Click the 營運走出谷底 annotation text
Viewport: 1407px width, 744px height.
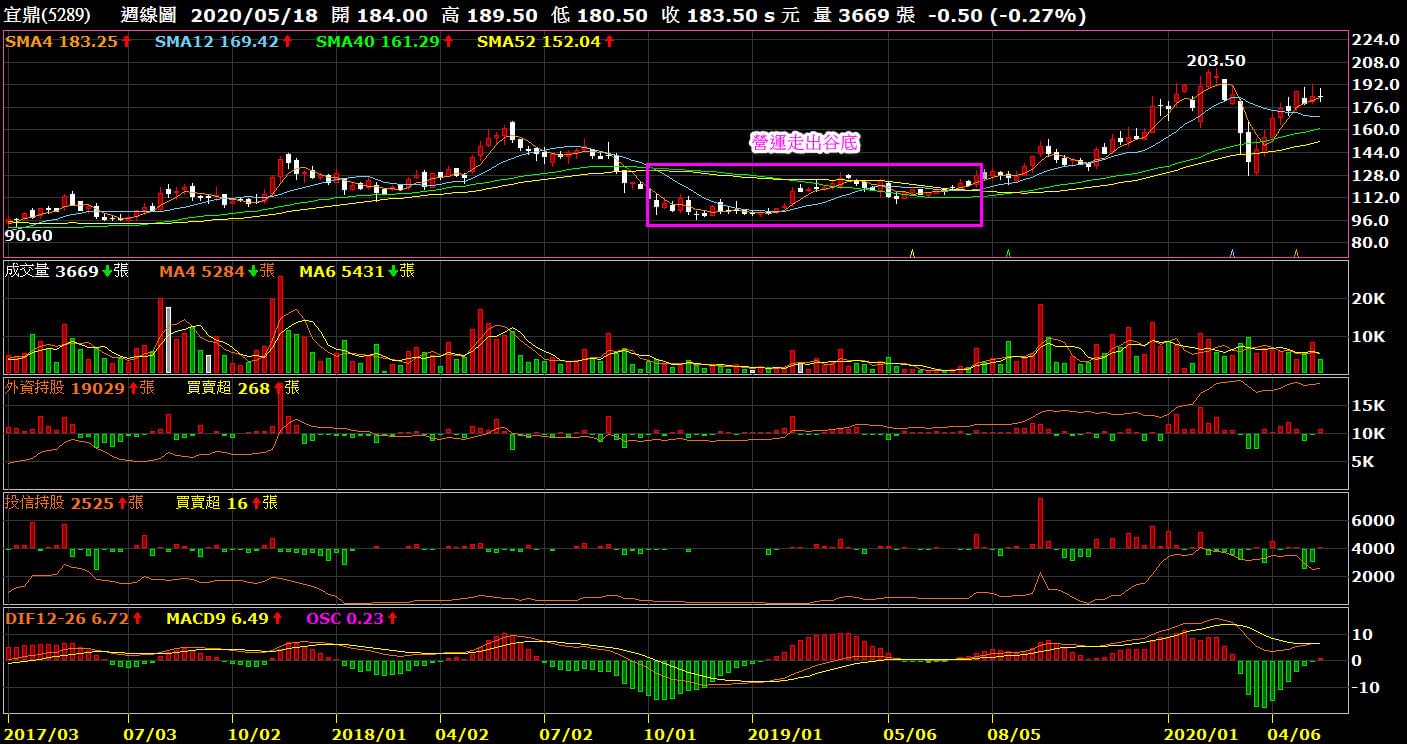(x=805, y=143)
